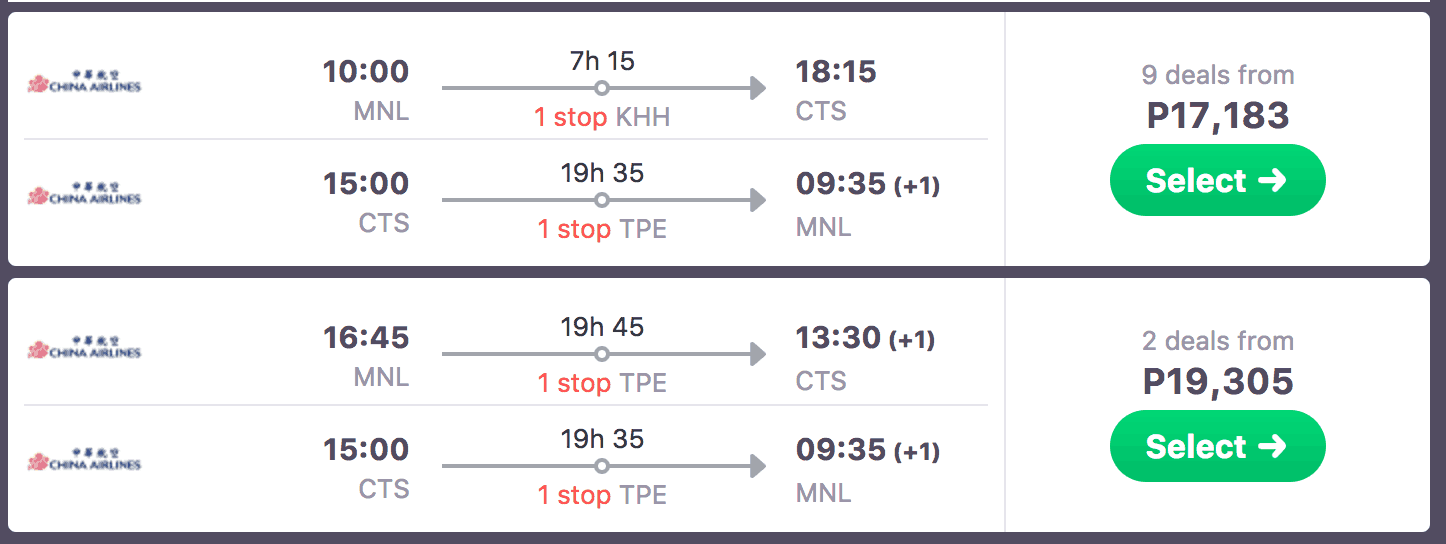Click stop marker dot on 19h 45 route line

[601, 354]
